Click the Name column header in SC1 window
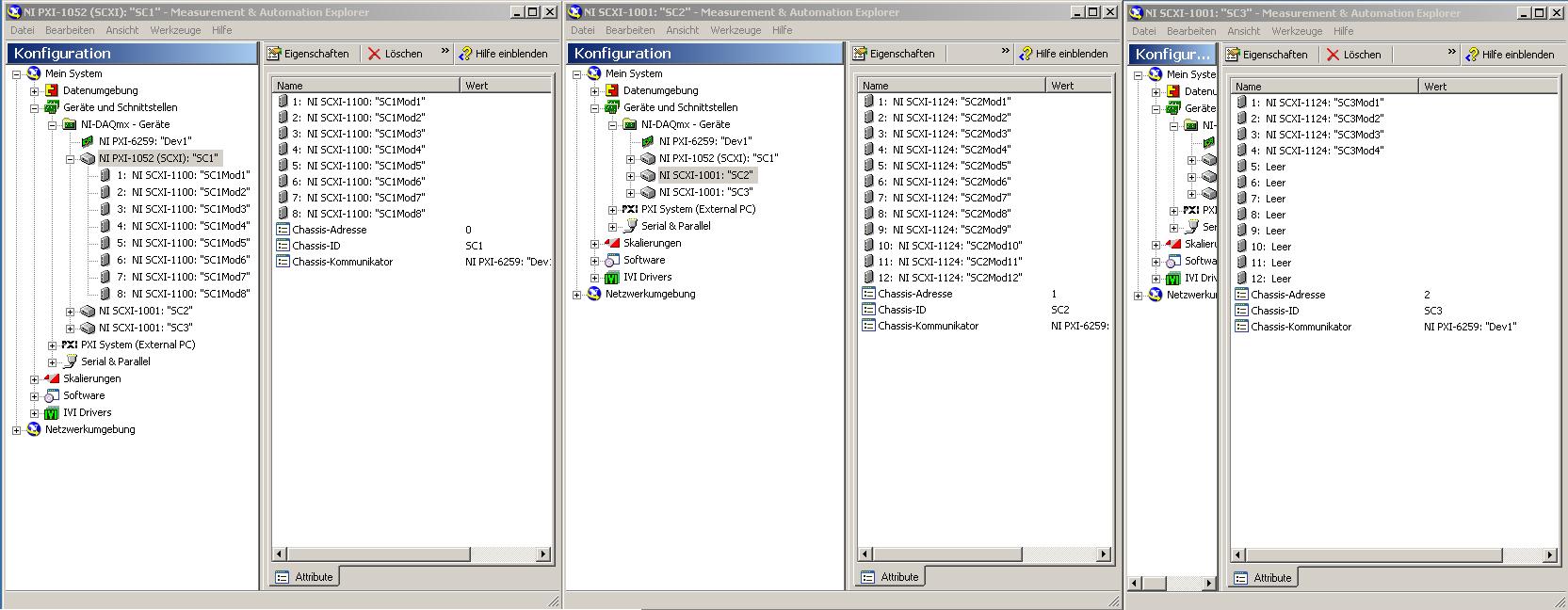The height and width of the screenshot is (610, 1568). 365,85
